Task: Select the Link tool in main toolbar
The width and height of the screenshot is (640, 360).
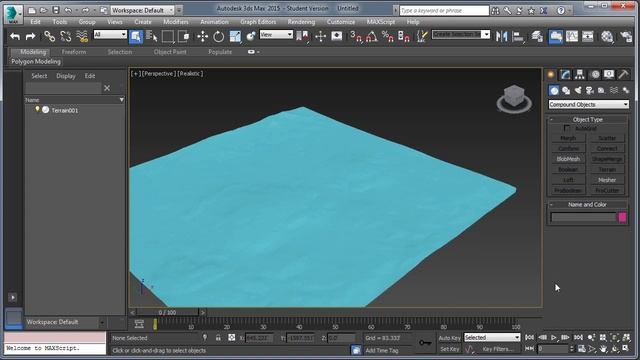Action: [x=49, y=36]
